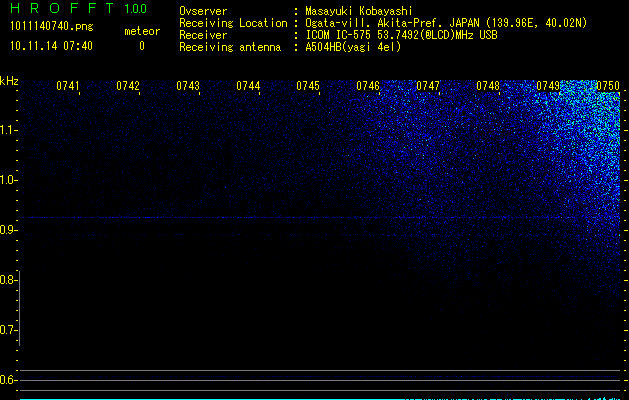The image size is (629, 400).
Task: Click the 0750 time marker
Action: pos(608,86)
